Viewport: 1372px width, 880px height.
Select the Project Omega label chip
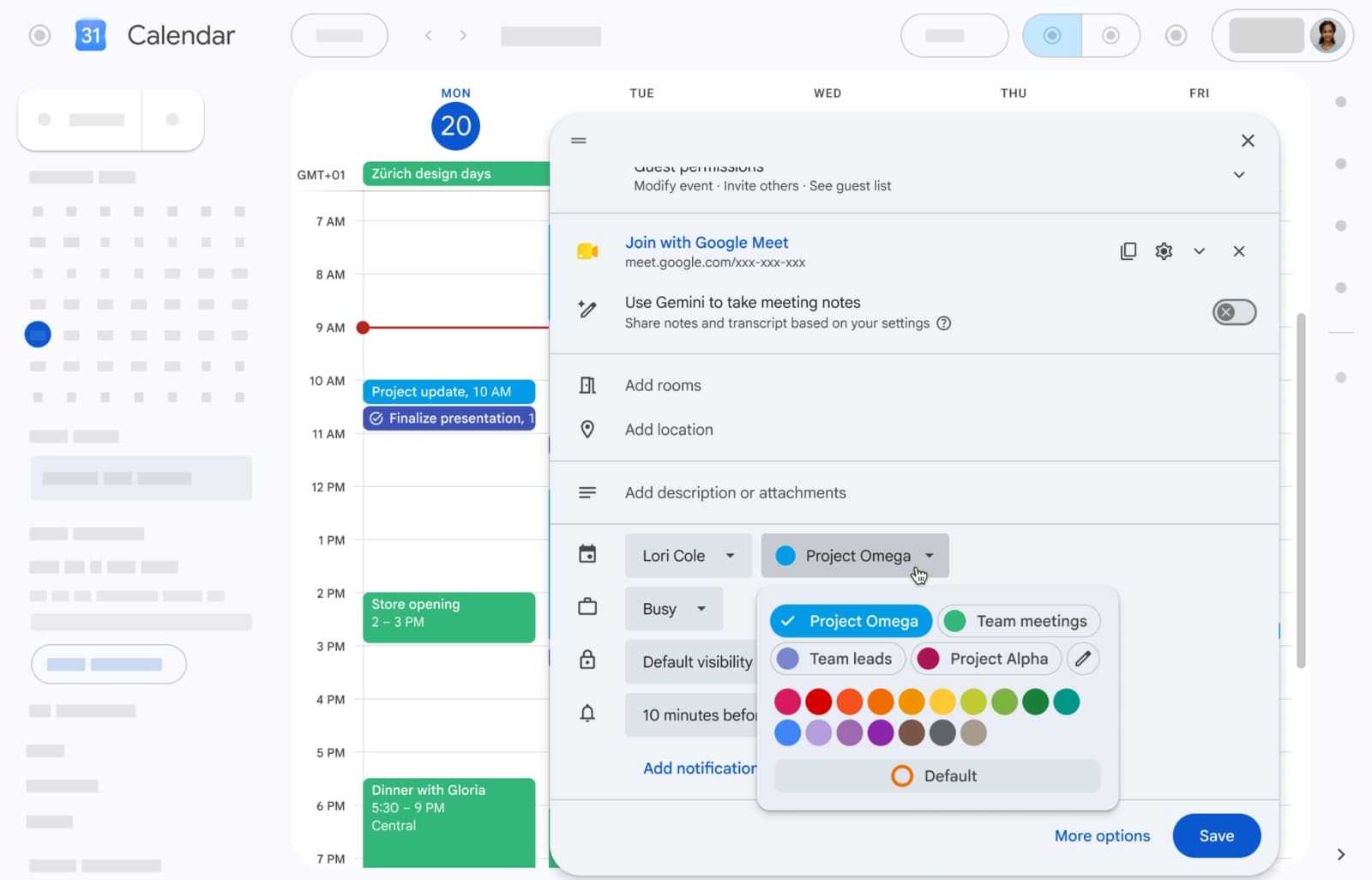(851, 621)
